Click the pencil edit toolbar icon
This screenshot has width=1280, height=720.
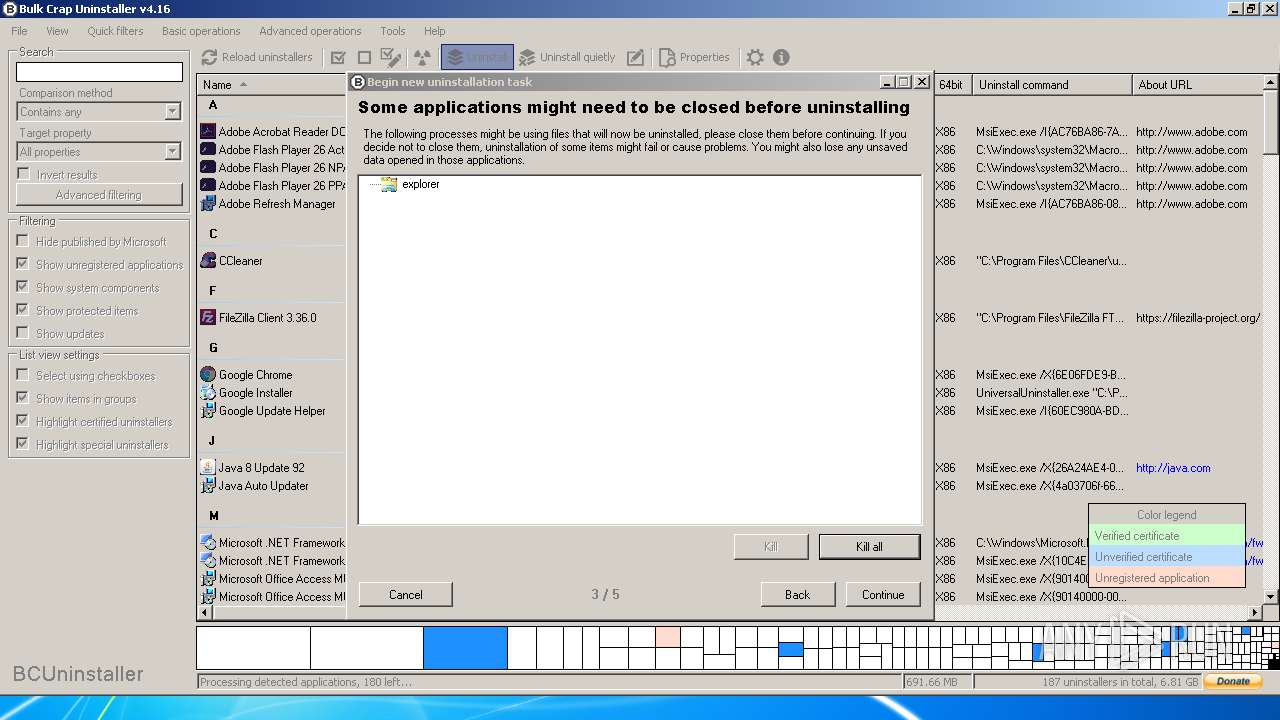635,57
